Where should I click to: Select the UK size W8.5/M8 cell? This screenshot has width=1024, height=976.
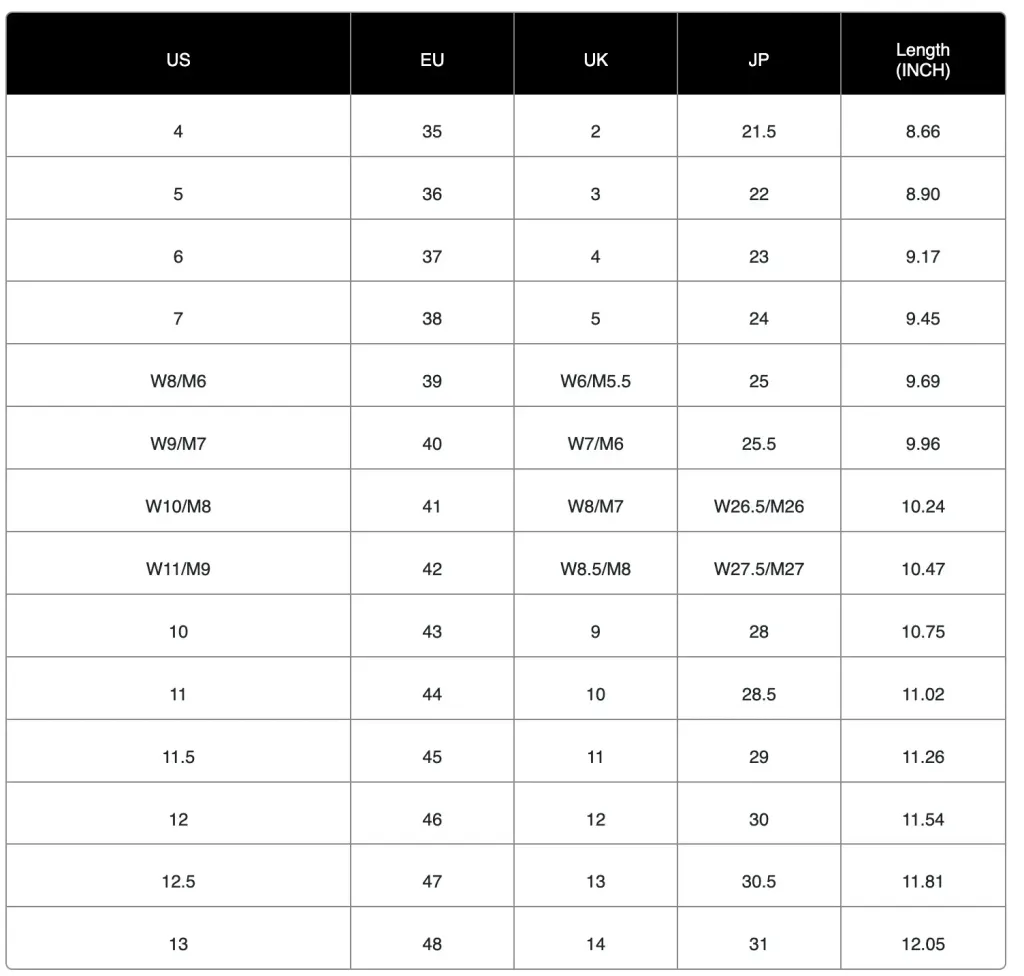click(595, 569)
